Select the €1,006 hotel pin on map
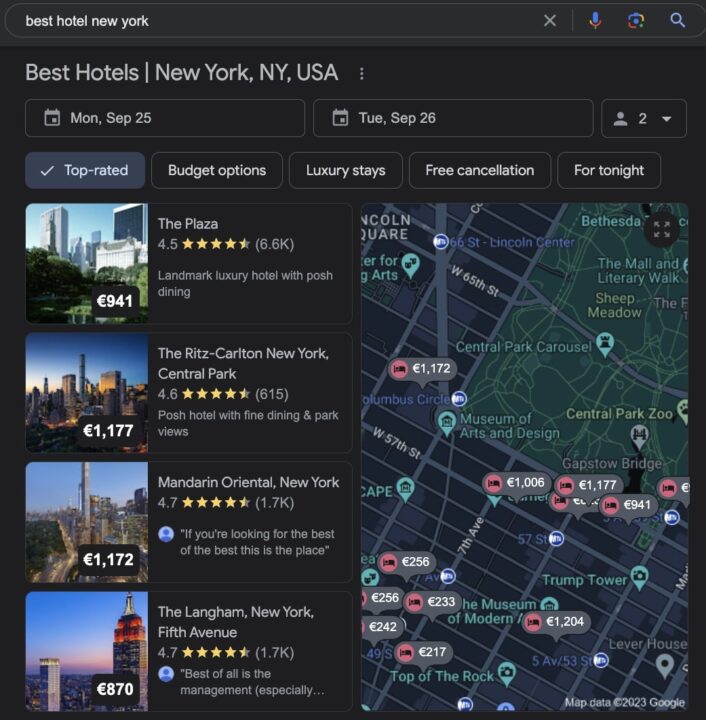706x720 pixels. tap(516, 483)
